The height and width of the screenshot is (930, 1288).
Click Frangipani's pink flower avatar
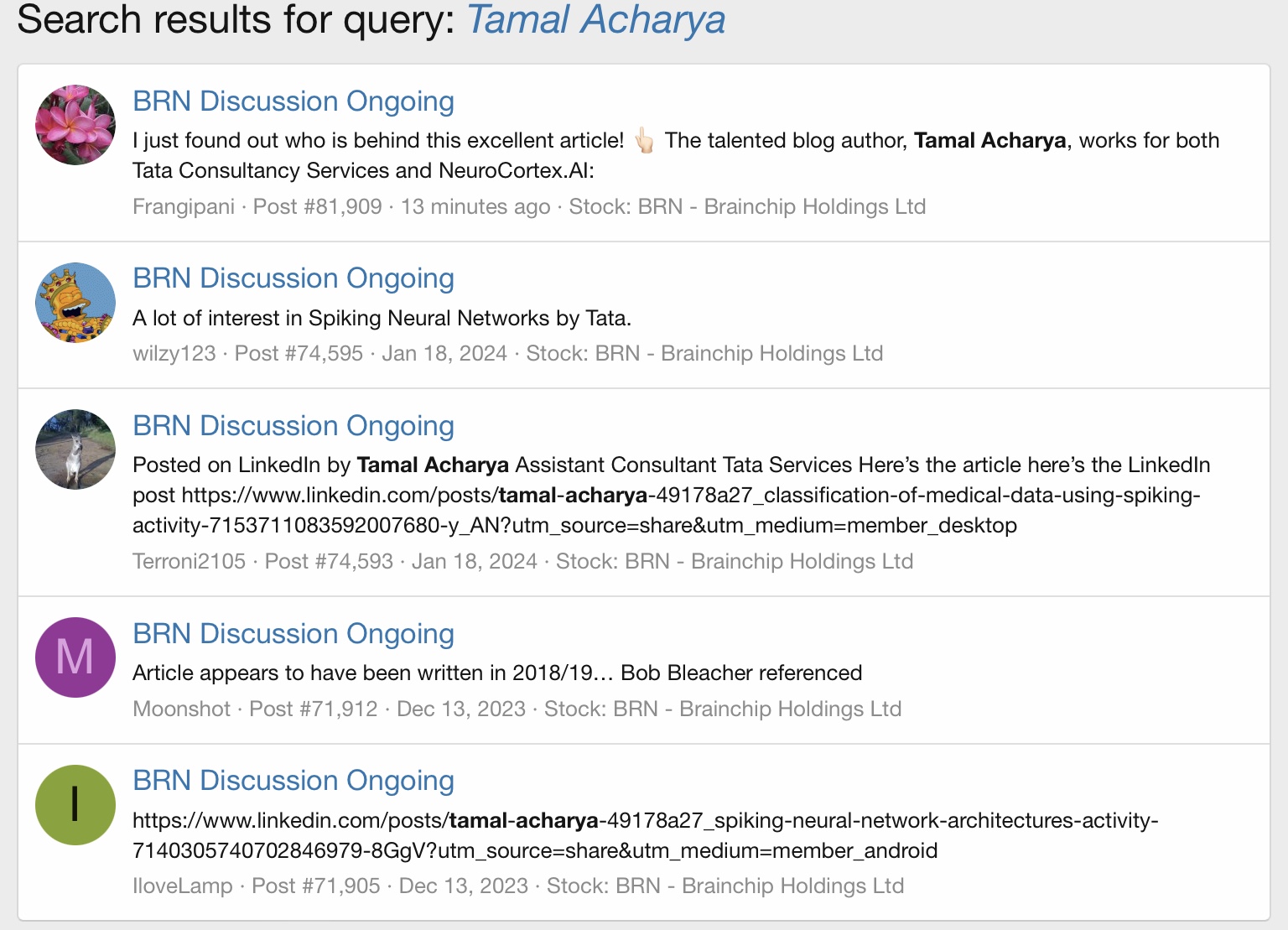[x=75, y=125]
